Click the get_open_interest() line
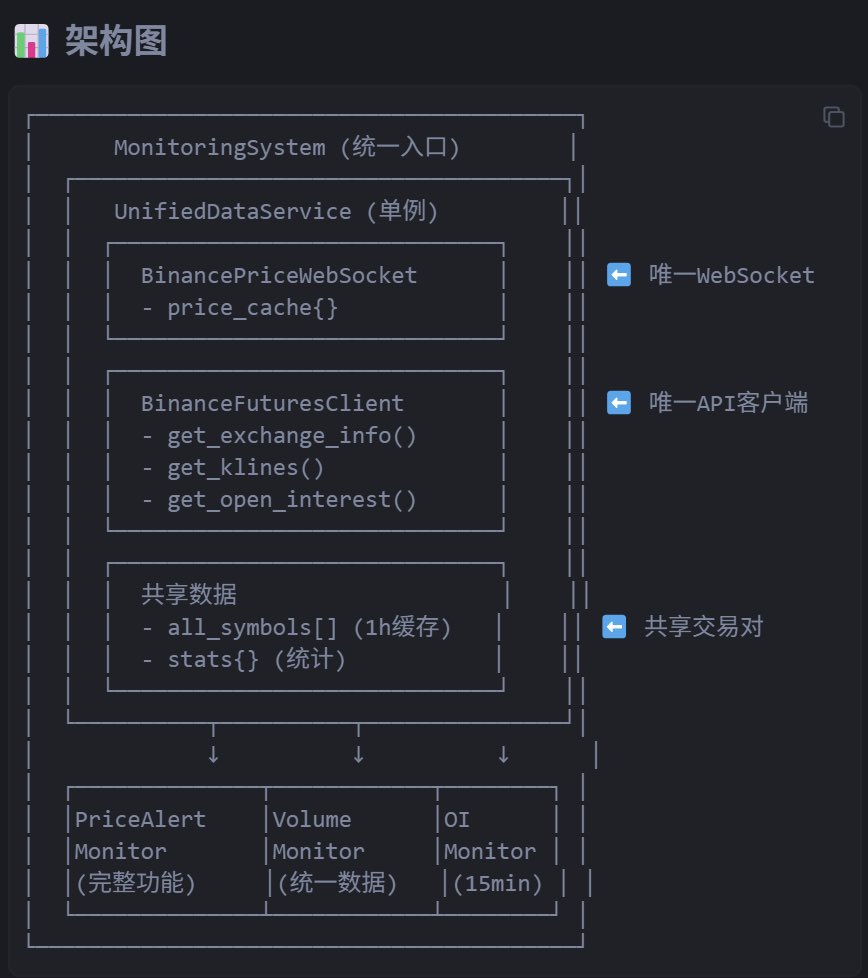 (279, 500)
